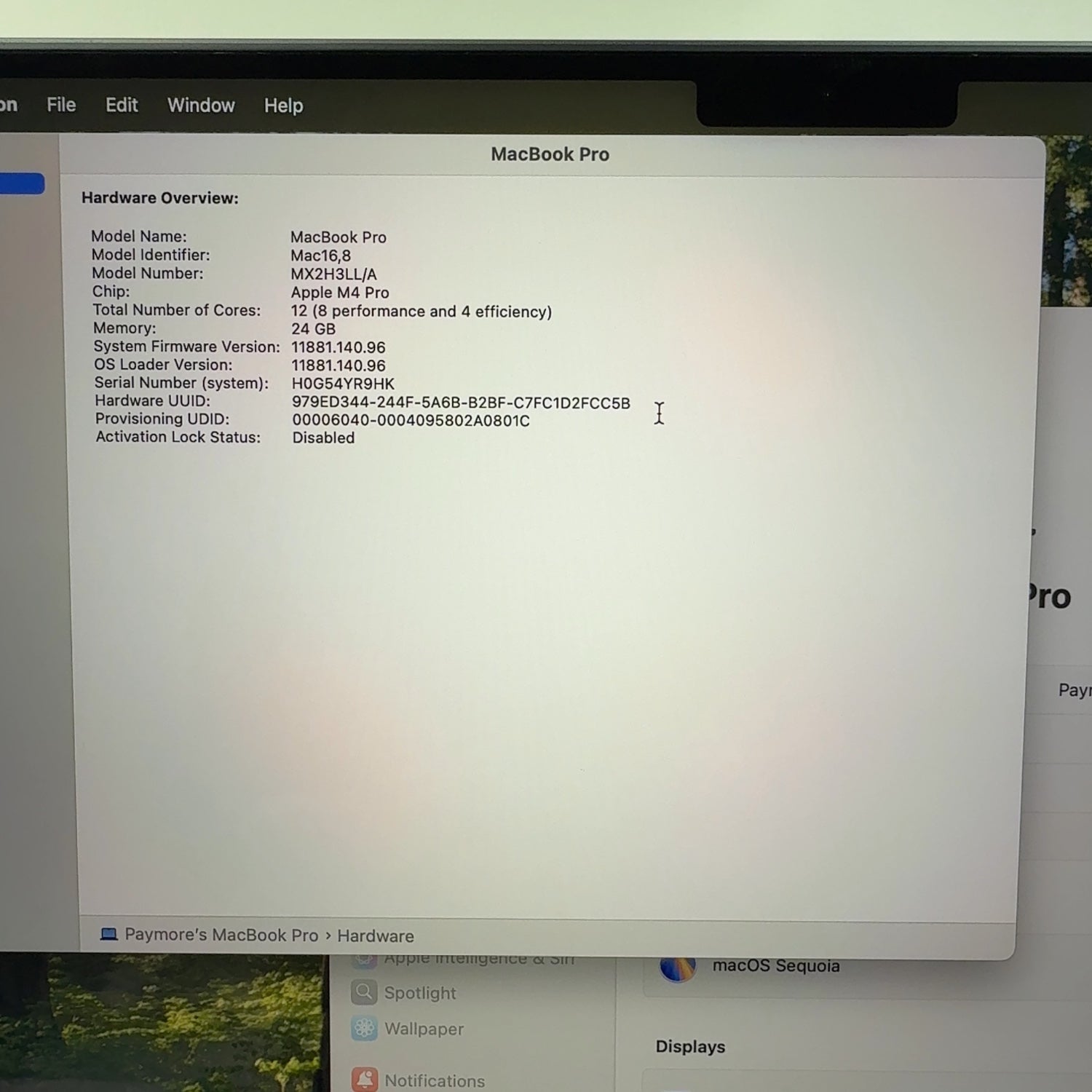Click the Model Name value MacBook Pro
Screen dimensions: 1092x1092
pyautogui.click(x=339, y=237)
